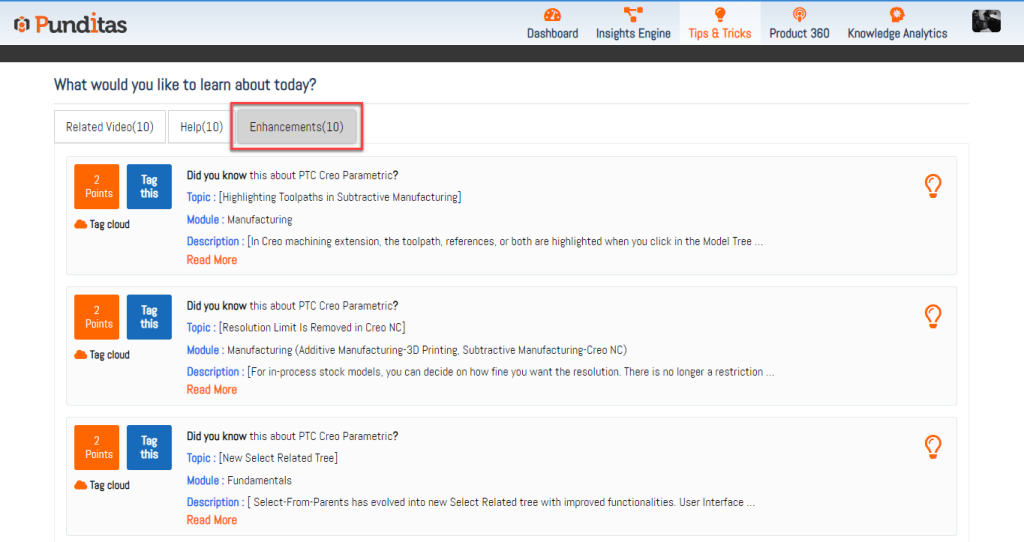Viewport: 1024px width, 542px height.
Task: Open the Knowledge Analytics icon
Action: click(x=897, y=15)
